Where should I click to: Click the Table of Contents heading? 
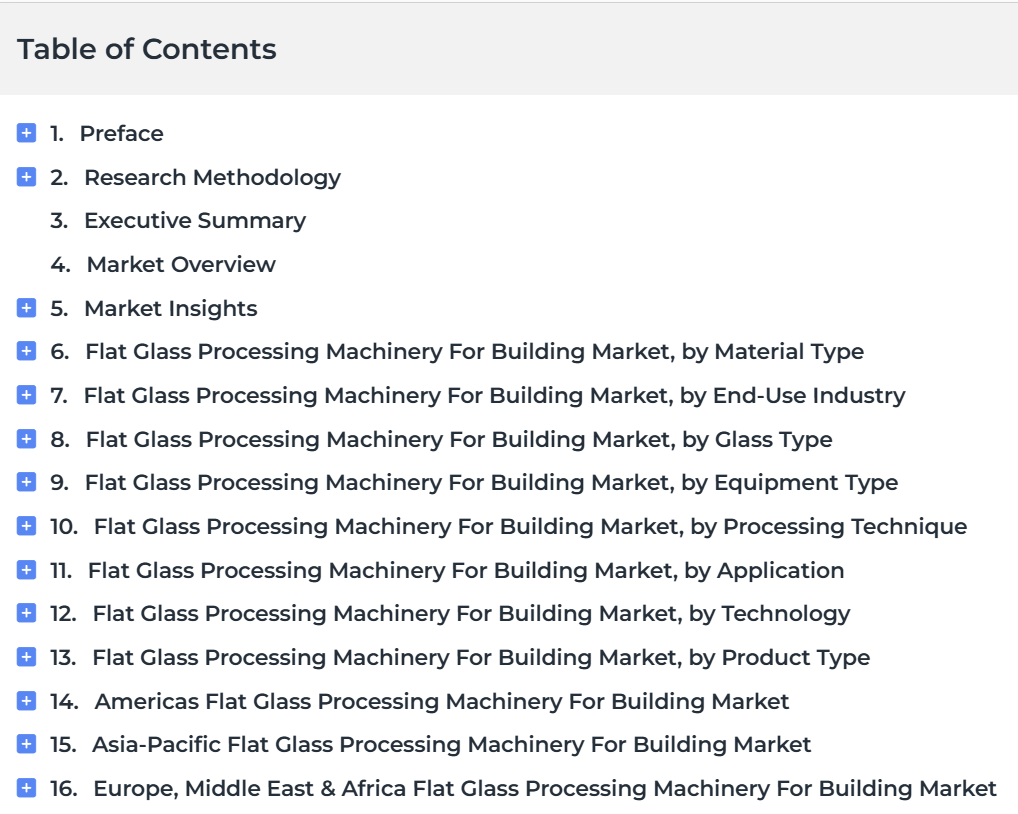click(147, 49)
